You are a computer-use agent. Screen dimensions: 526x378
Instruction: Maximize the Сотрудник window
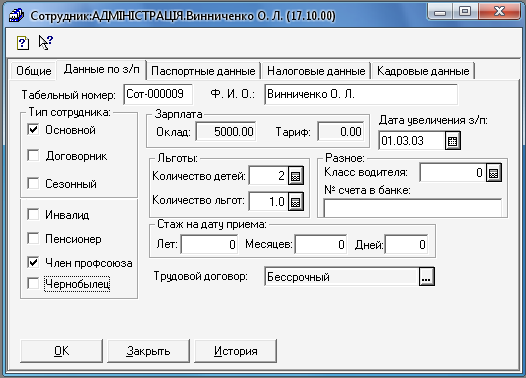(x=465, y=12)
